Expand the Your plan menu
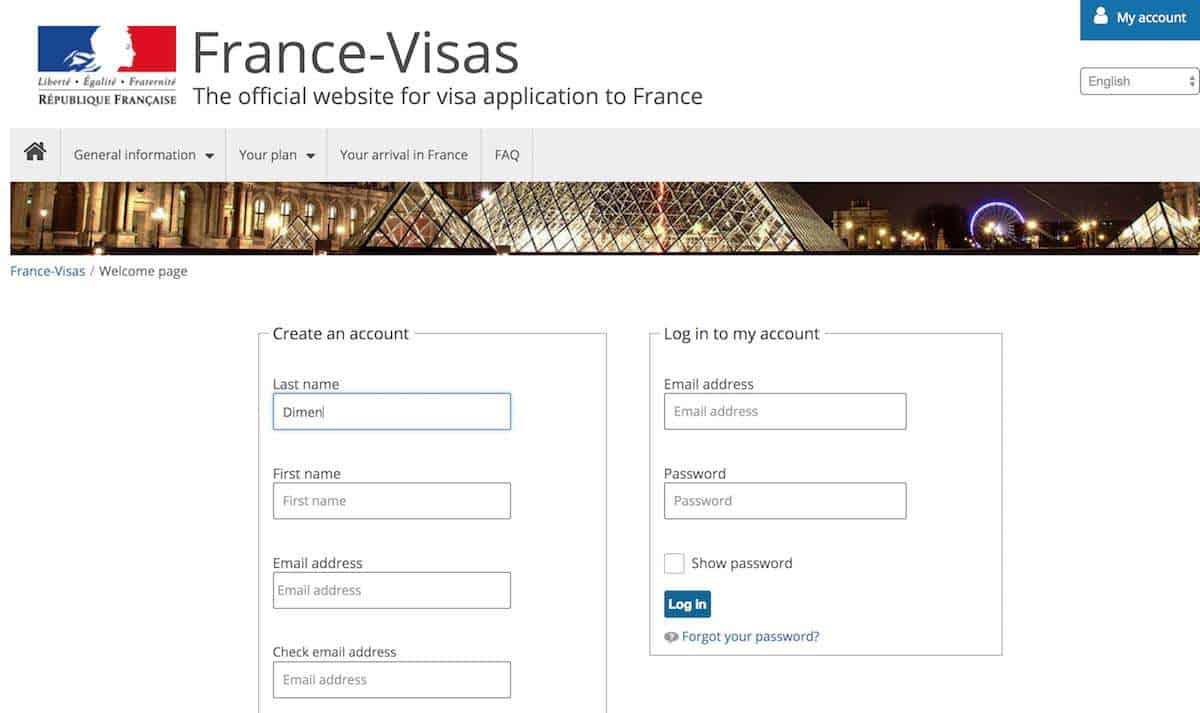This screenshot has height=713, width=1200. [277, 155]
